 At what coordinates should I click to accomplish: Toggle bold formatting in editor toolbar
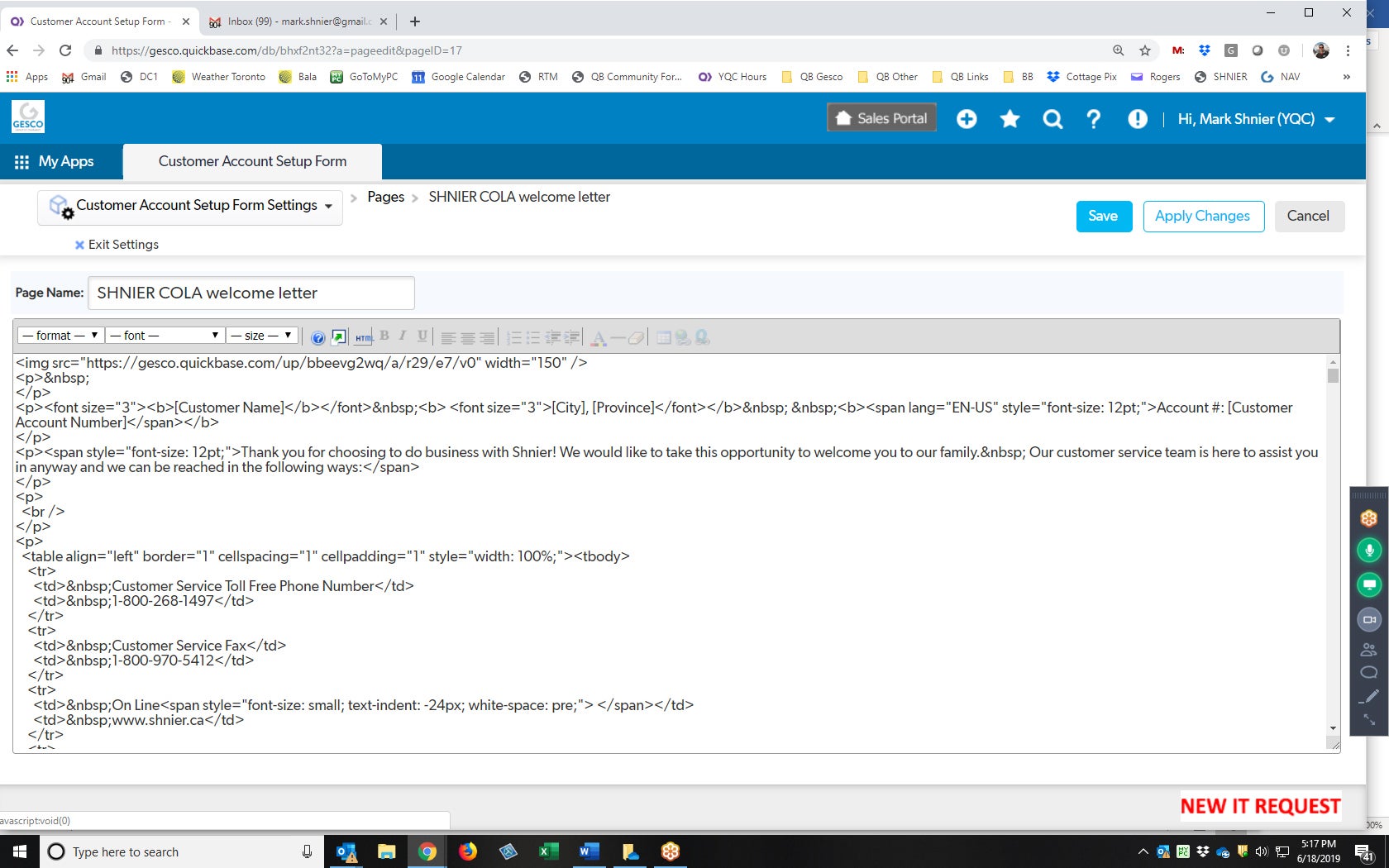[x=384, y=336]
